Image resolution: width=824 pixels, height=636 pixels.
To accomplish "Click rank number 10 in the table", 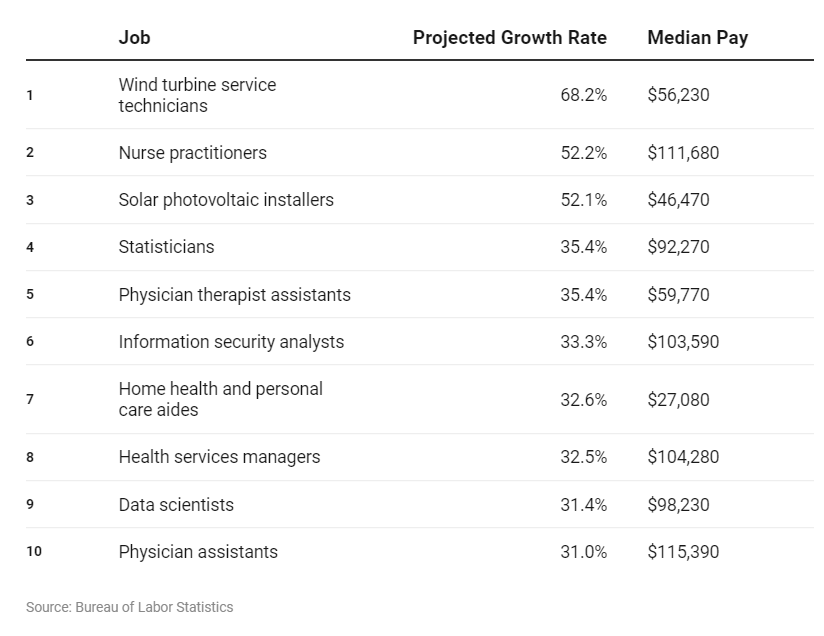I will tap(34, 552).
